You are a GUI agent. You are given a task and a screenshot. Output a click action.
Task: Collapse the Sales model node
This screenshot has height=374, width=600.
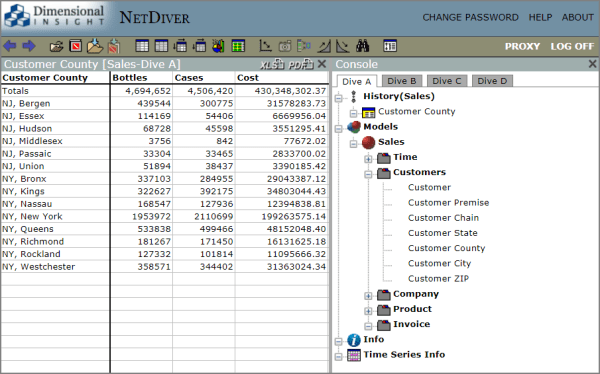(x=354, y=144)
